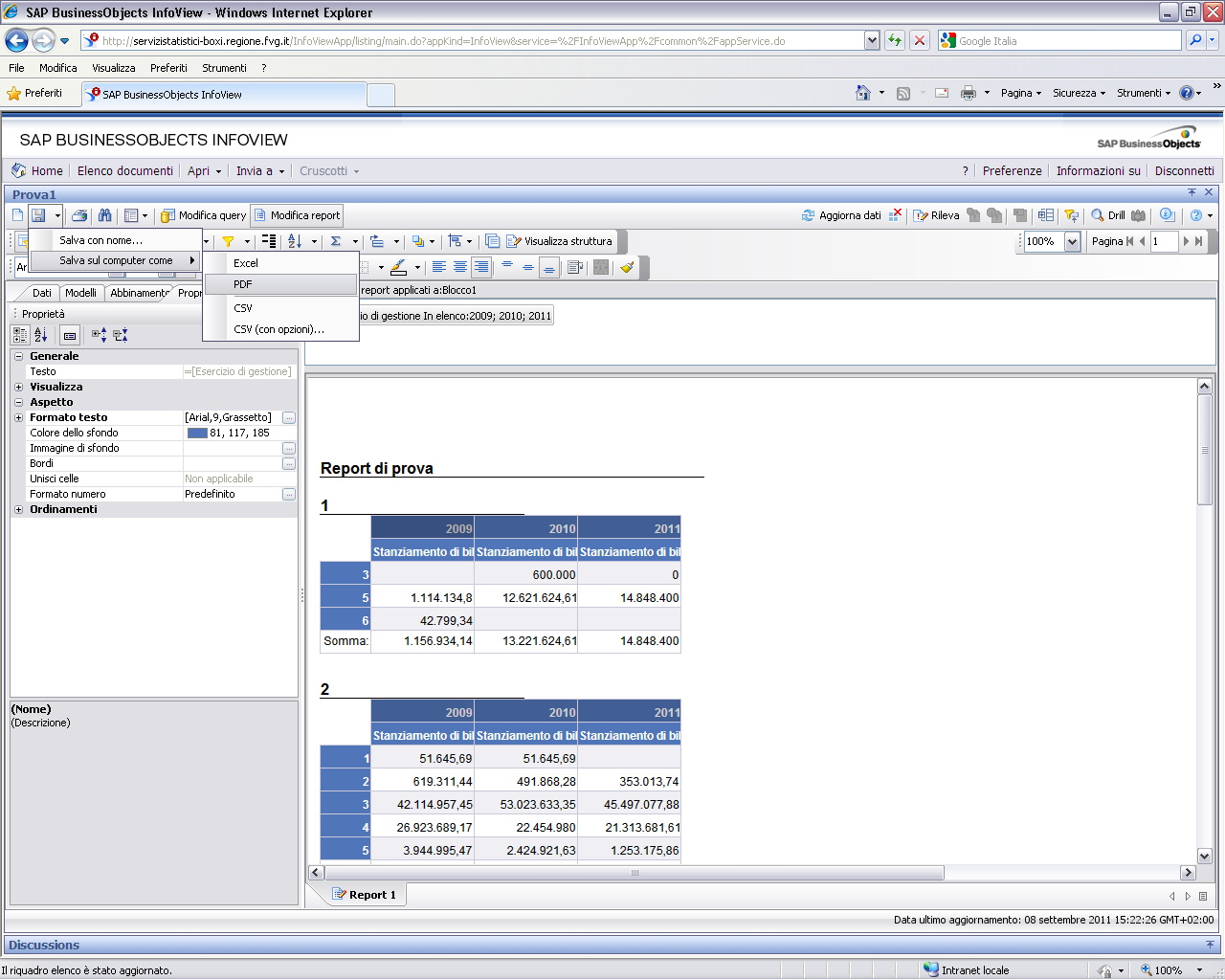Click the center text align icon
Screen dimensions: 1225x980
pyautogui.click(x=460, y=267)
